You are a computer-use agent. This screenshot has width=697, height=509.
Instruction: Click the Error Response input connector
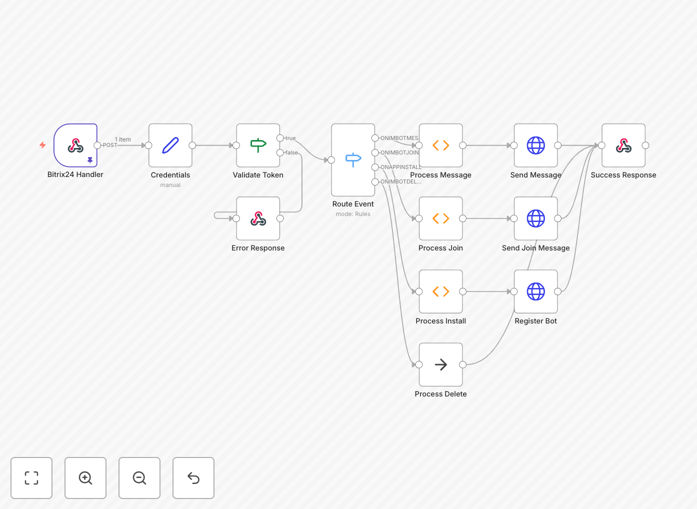pos(236,218)
